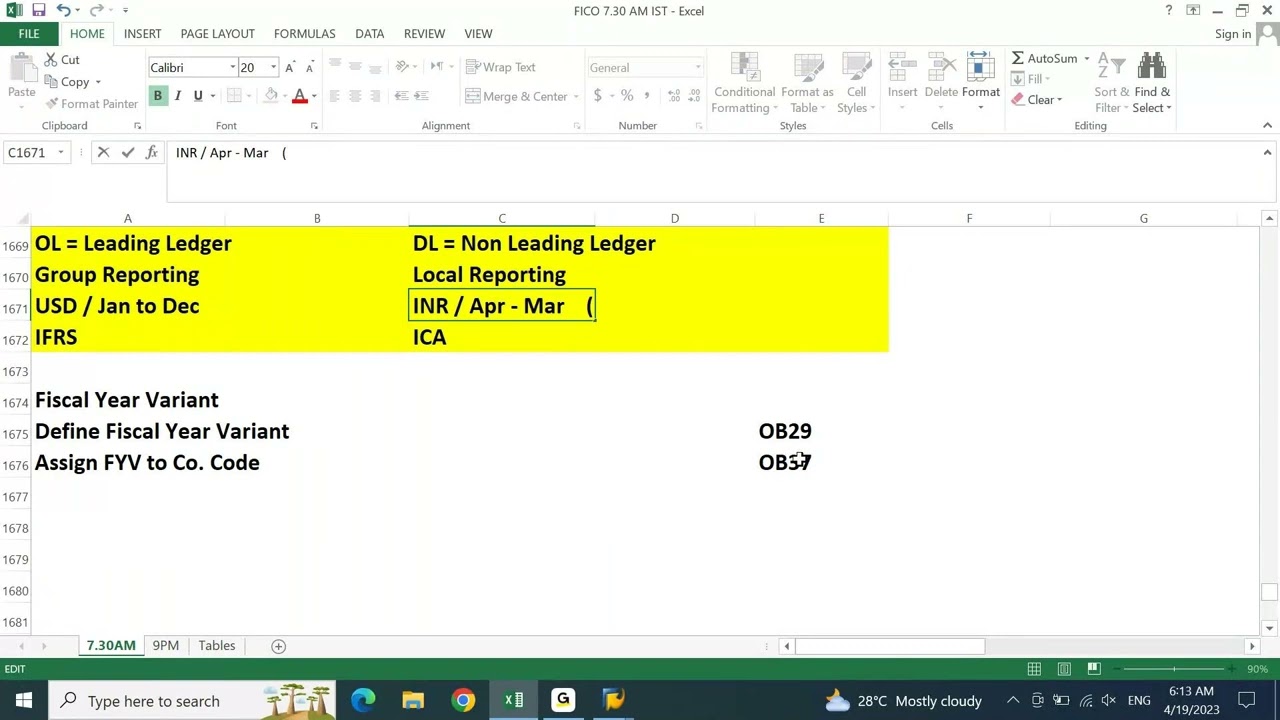Select cell with 'Define Fiscal Year Variant'
Viewport: 1280px width, 720px height.
point(127,431)
